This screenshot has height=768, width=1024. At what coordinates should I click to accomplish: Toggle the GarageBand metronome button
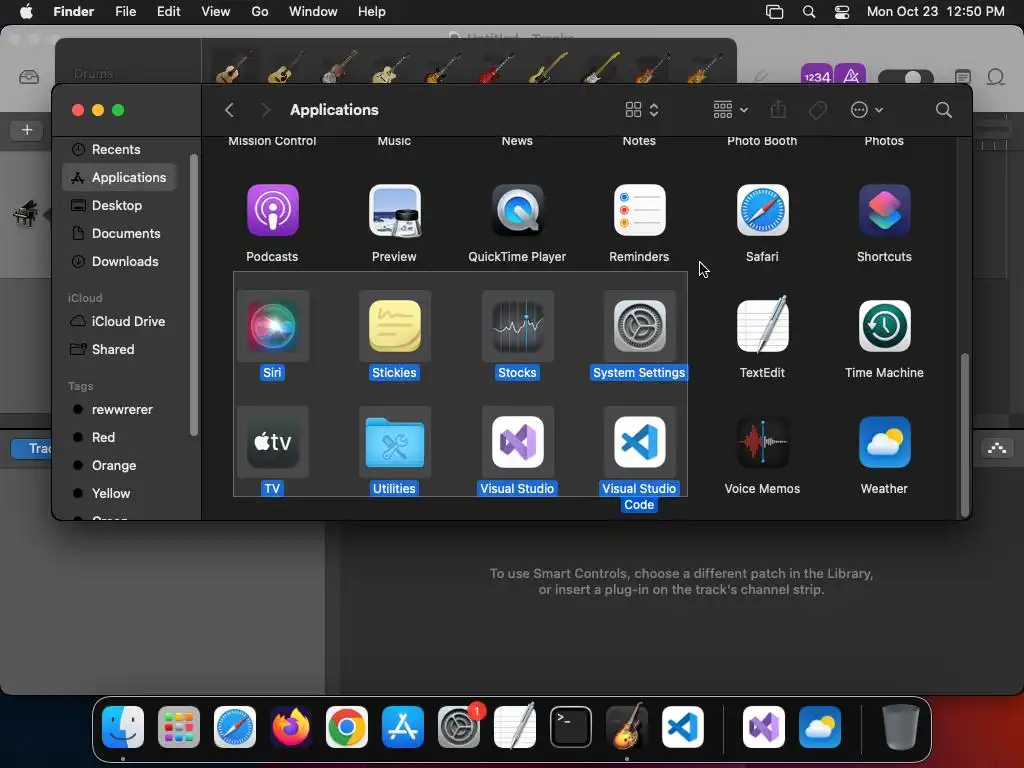[x=850, y=76]
